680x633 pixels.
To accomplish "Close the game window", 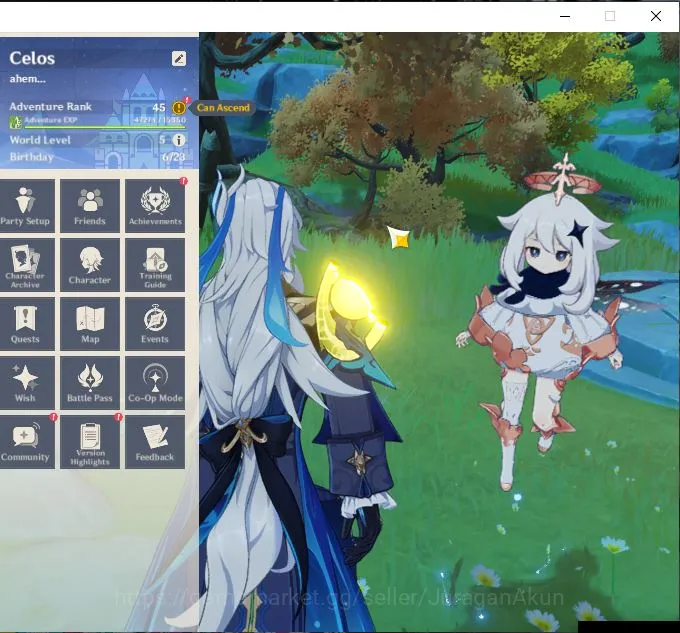I will click(x=656, y=16).
